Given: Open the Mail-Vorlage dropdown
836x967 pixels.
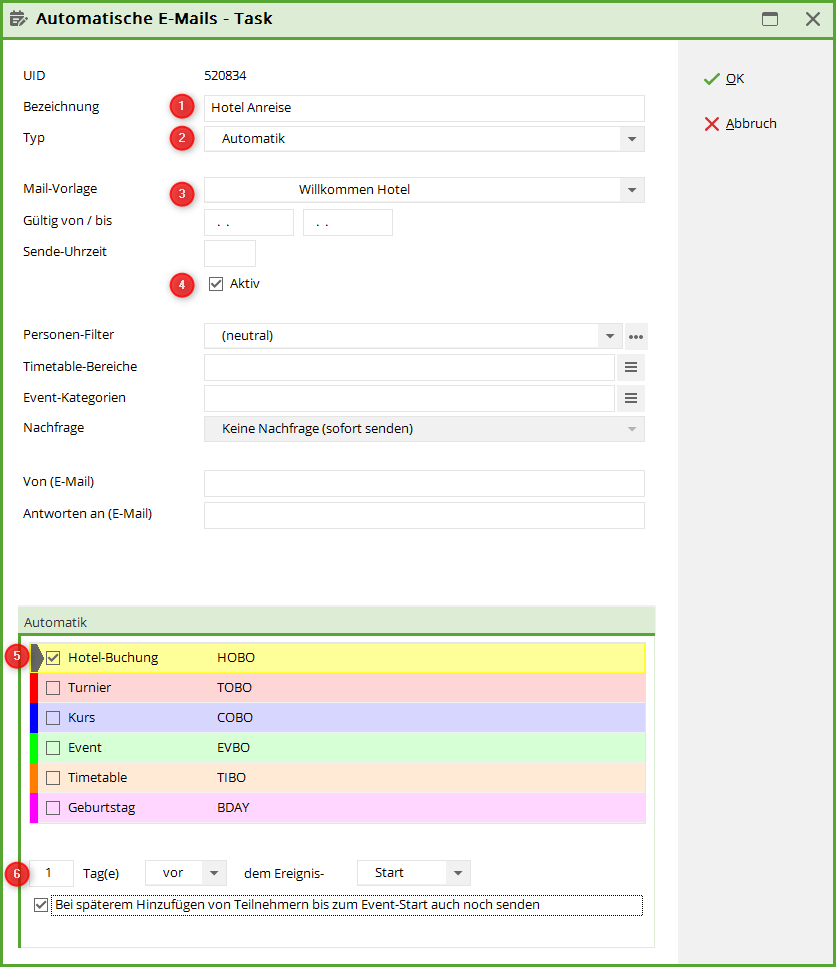Looking at the screenshot, I should tap(631, 190).
